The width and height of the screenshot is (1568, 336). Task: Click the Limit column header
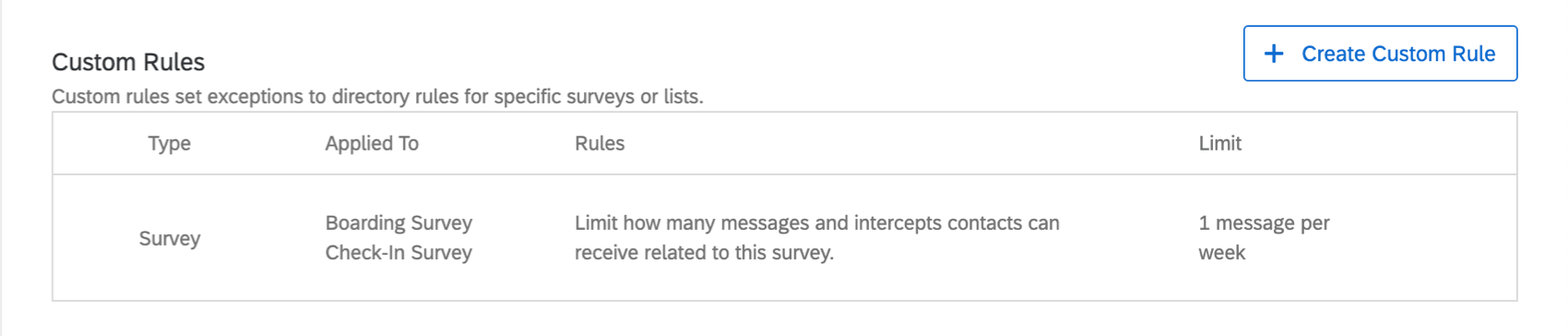pos(1219,143)
